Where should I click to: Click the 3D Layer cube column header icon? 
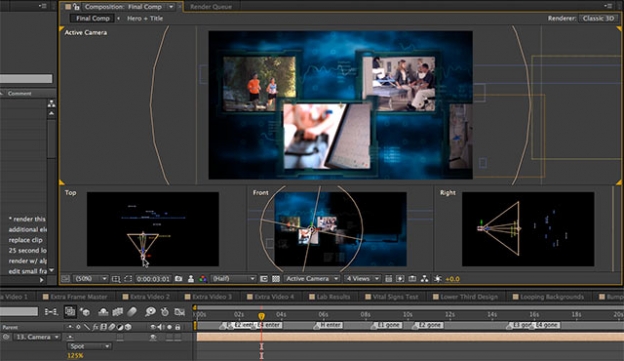point(128,327)
